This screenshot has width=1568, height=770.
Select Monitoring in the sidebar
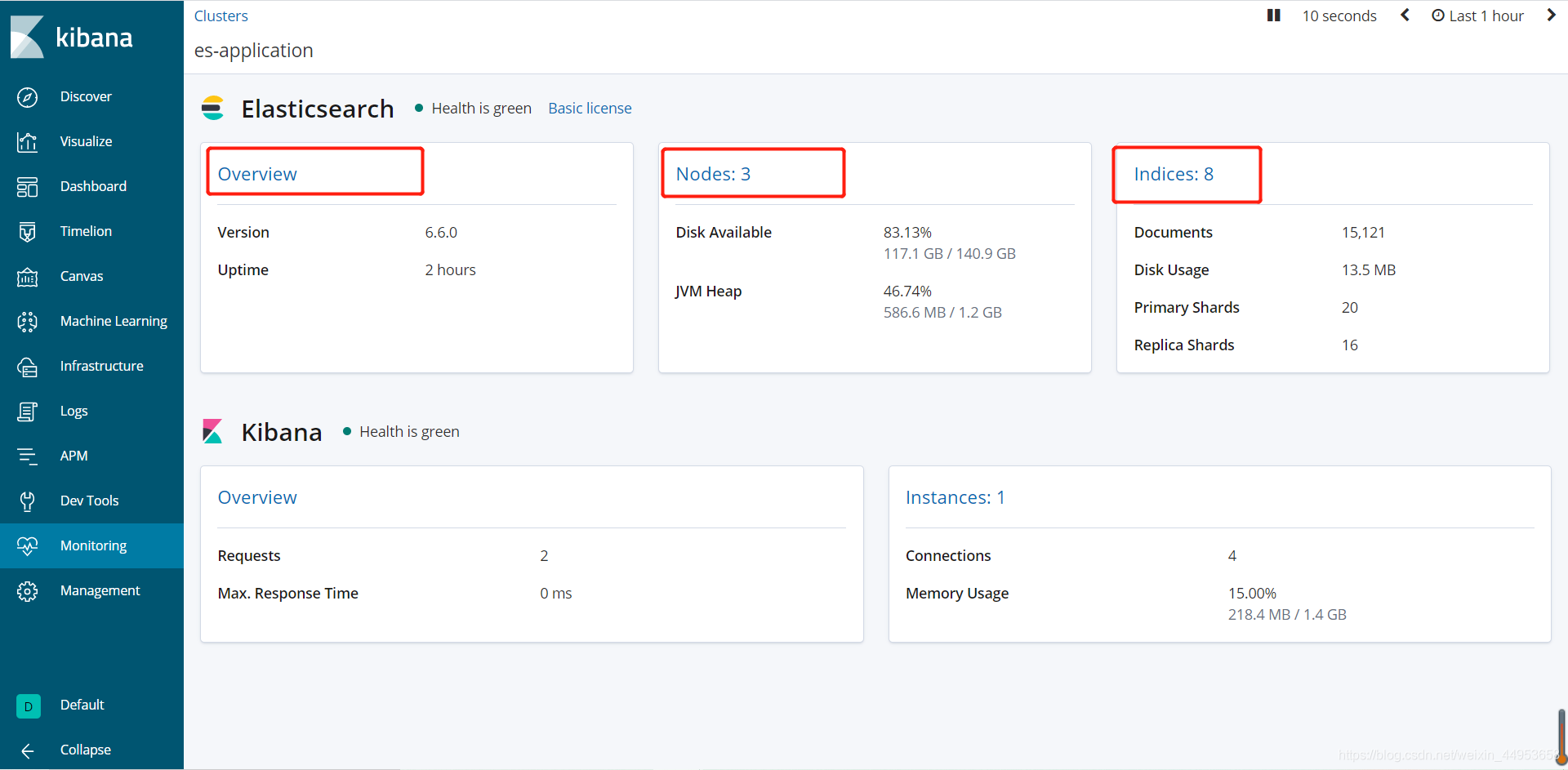[x=93, y=545]
